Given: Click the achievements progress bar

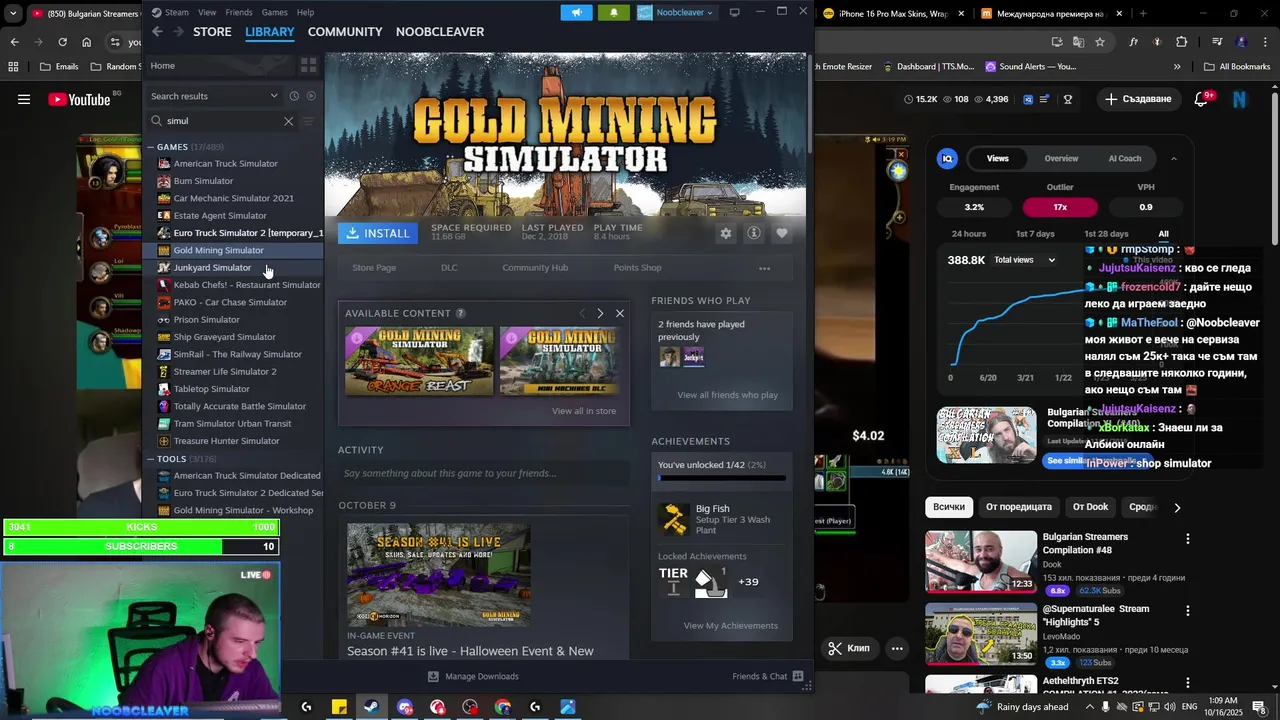Looking at the screenshot, I should (722, 478).
